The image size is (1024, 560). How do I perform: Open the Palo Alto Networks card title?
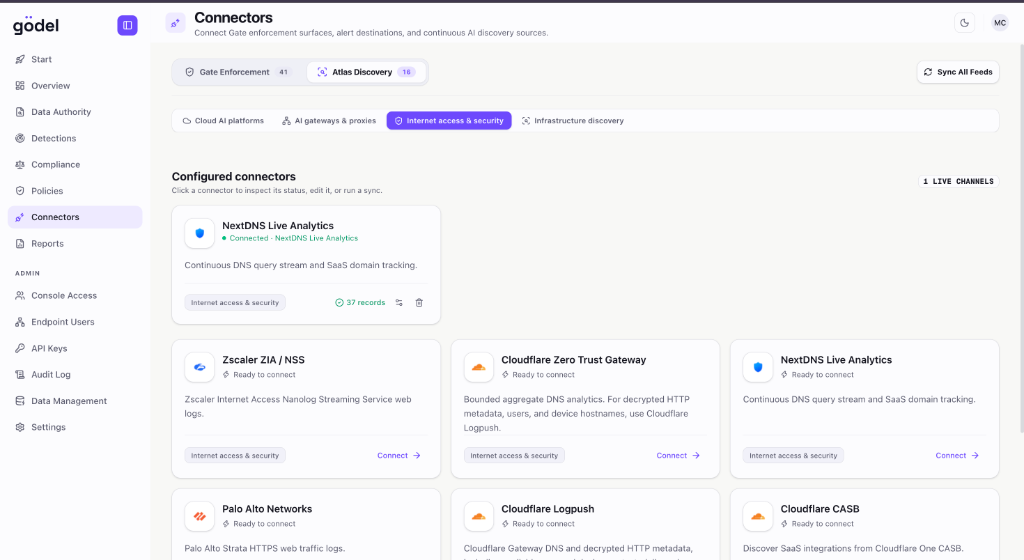[x=267, y=509]
